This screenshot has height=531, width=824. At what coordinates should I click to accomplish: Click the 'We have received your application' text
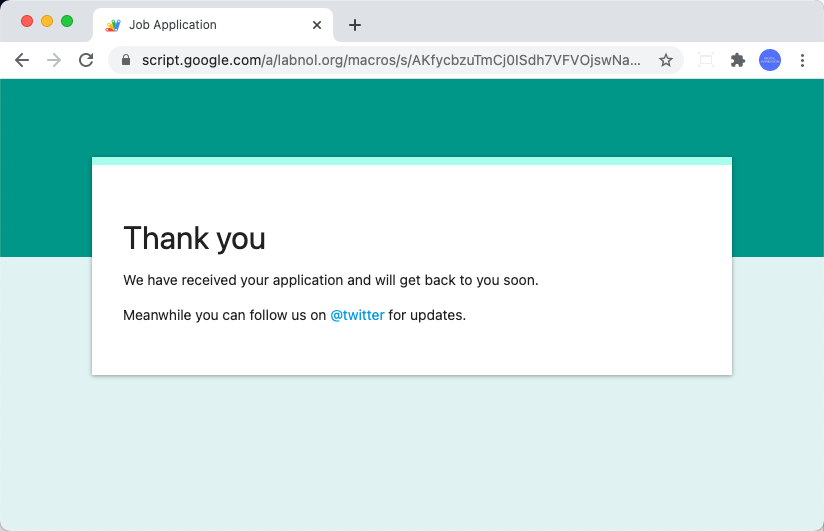click(330, 280)
